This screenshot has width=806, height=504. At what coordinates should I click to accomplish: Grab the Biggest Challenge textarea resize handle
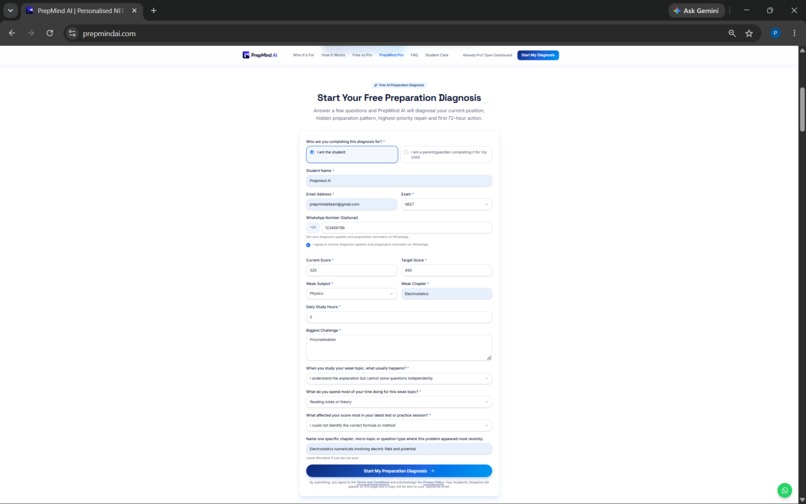(489, 357)
